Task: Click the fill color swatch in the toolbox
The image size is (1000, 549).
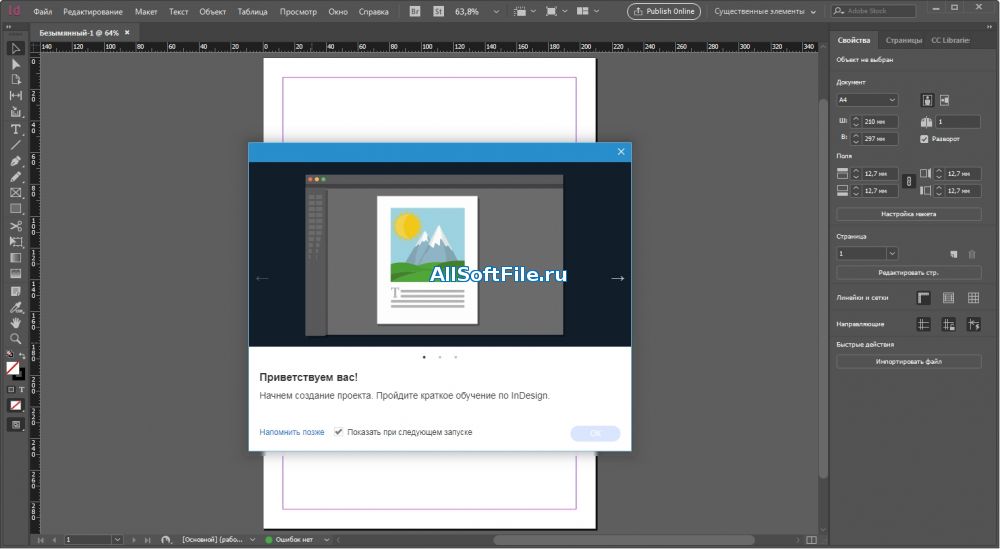Action: tap(13, 367)
